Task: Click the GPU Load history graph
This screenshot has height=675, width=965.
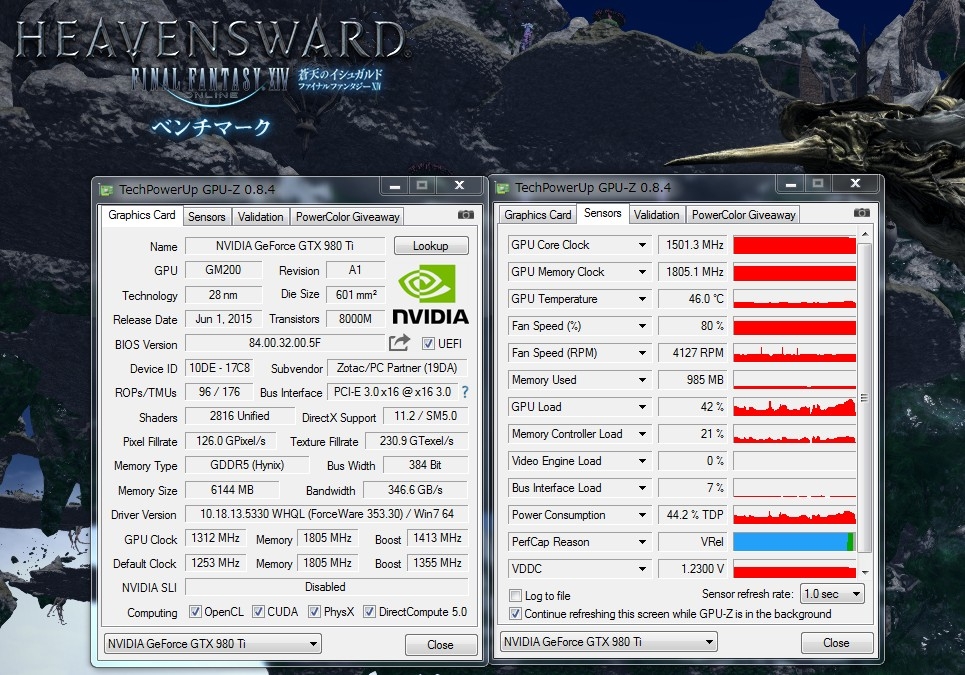Action: 794,407
